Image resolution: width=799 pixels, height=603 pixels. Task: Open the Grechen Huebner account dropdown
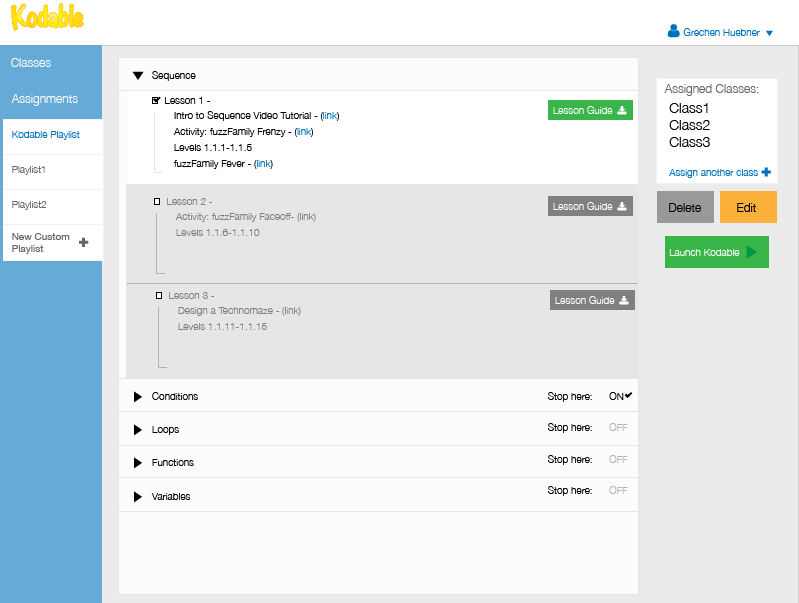[769, 33]
